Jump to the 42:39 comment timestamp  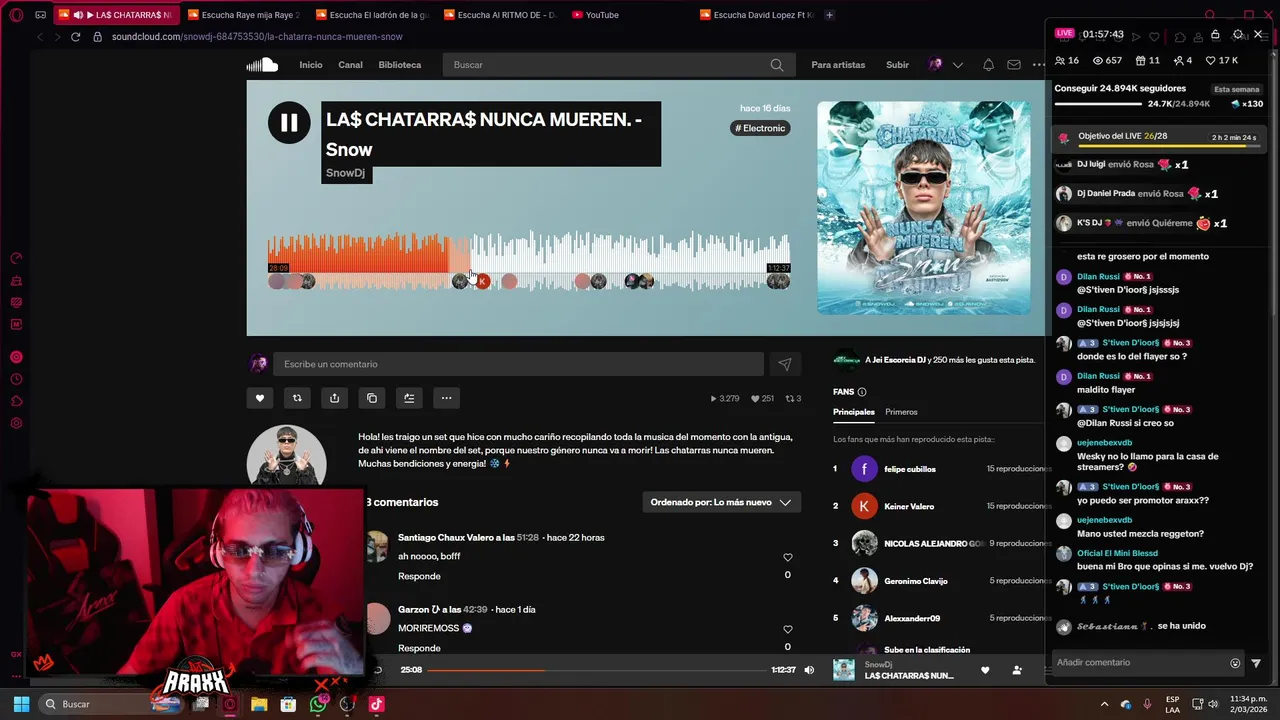click(x=476, y=610)
